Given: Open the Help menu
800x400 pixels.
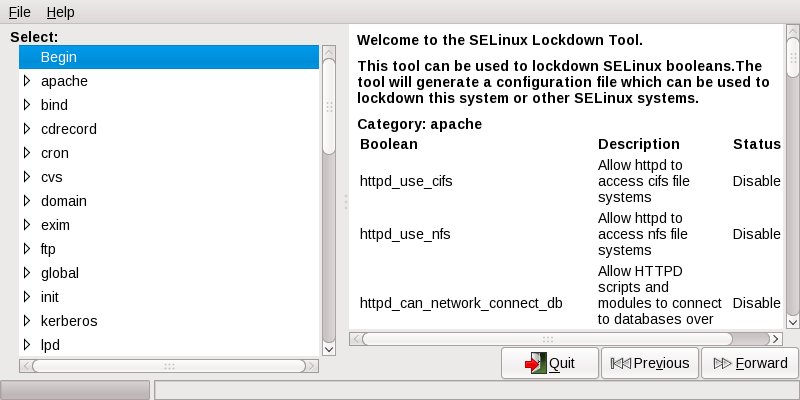Looking at the screenshot, I should (x=60, y=12).
